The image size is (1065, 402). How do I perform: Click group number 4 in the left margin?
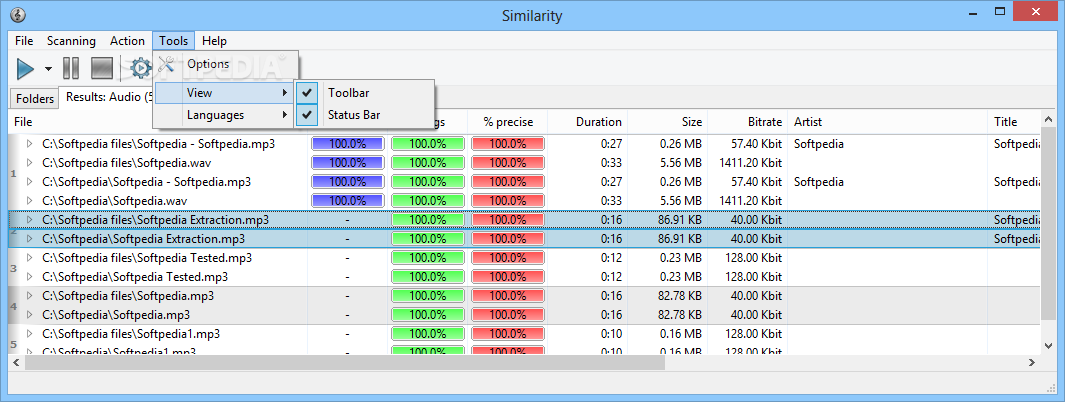coord(14,307)
